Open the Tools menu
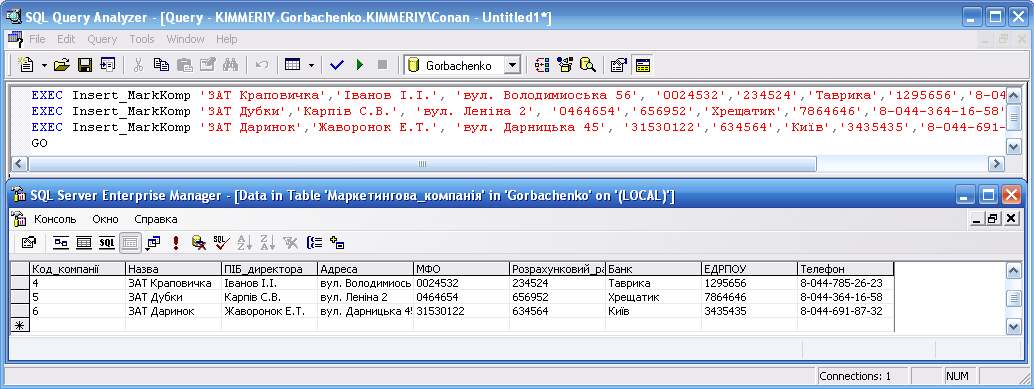1034x389 pixels. (x=142, y=39)
